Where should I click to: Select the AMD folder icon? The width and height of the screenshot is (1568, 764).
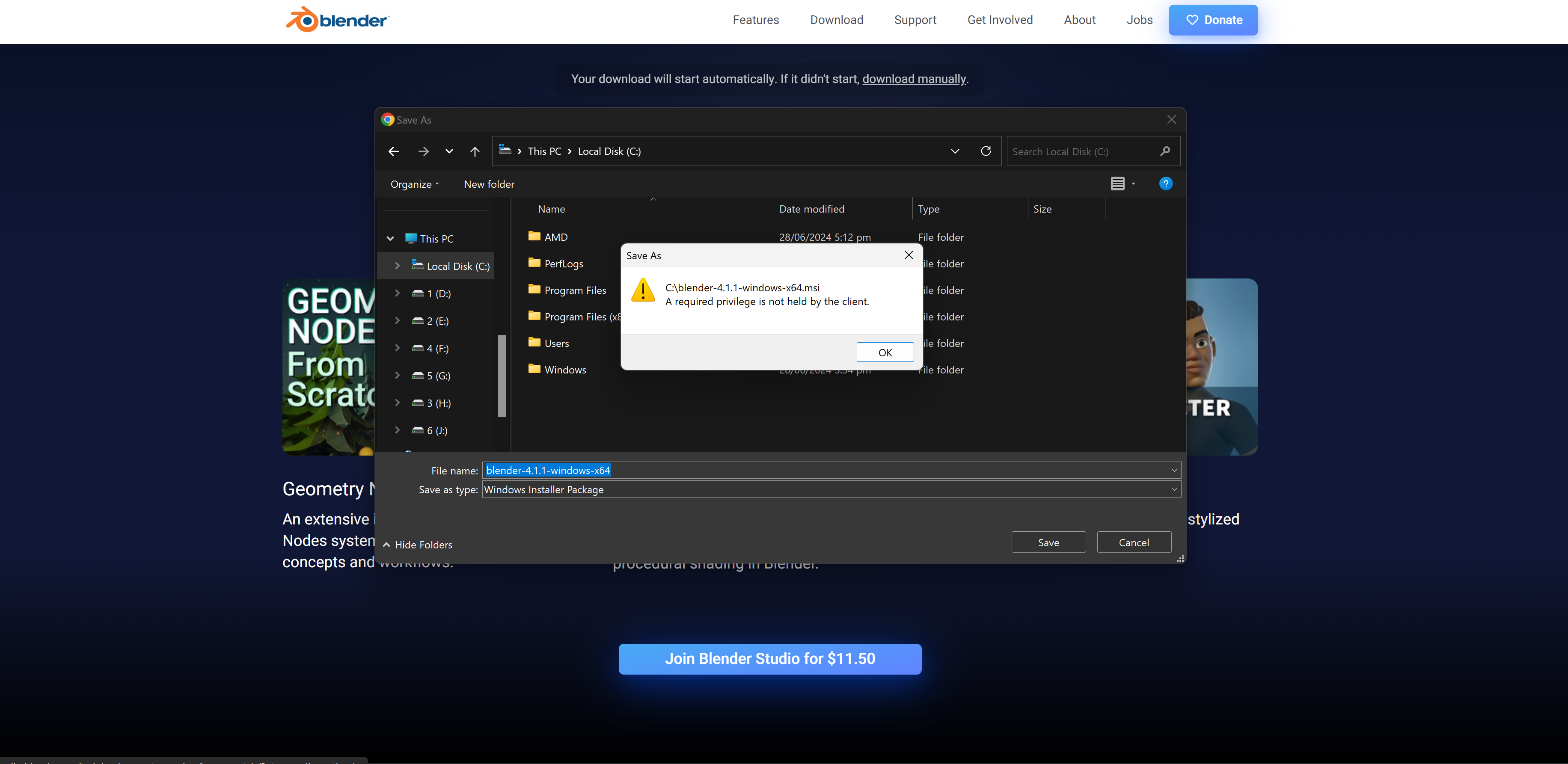pyautogui.click(x=535, y=236)
